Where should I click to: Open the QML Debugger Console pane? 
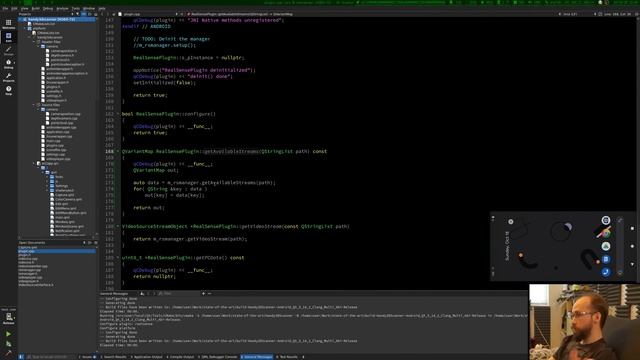click(x=218, y=357)
